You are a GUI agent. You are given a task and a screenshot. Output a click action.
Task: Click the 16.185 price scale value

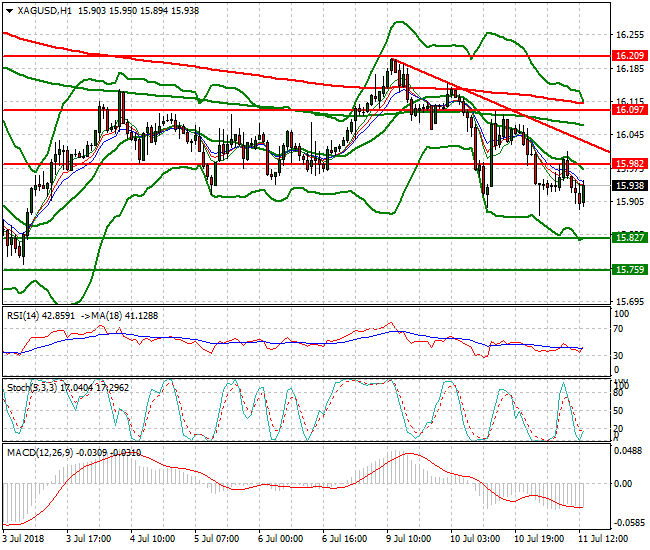(x=630, y=69)
